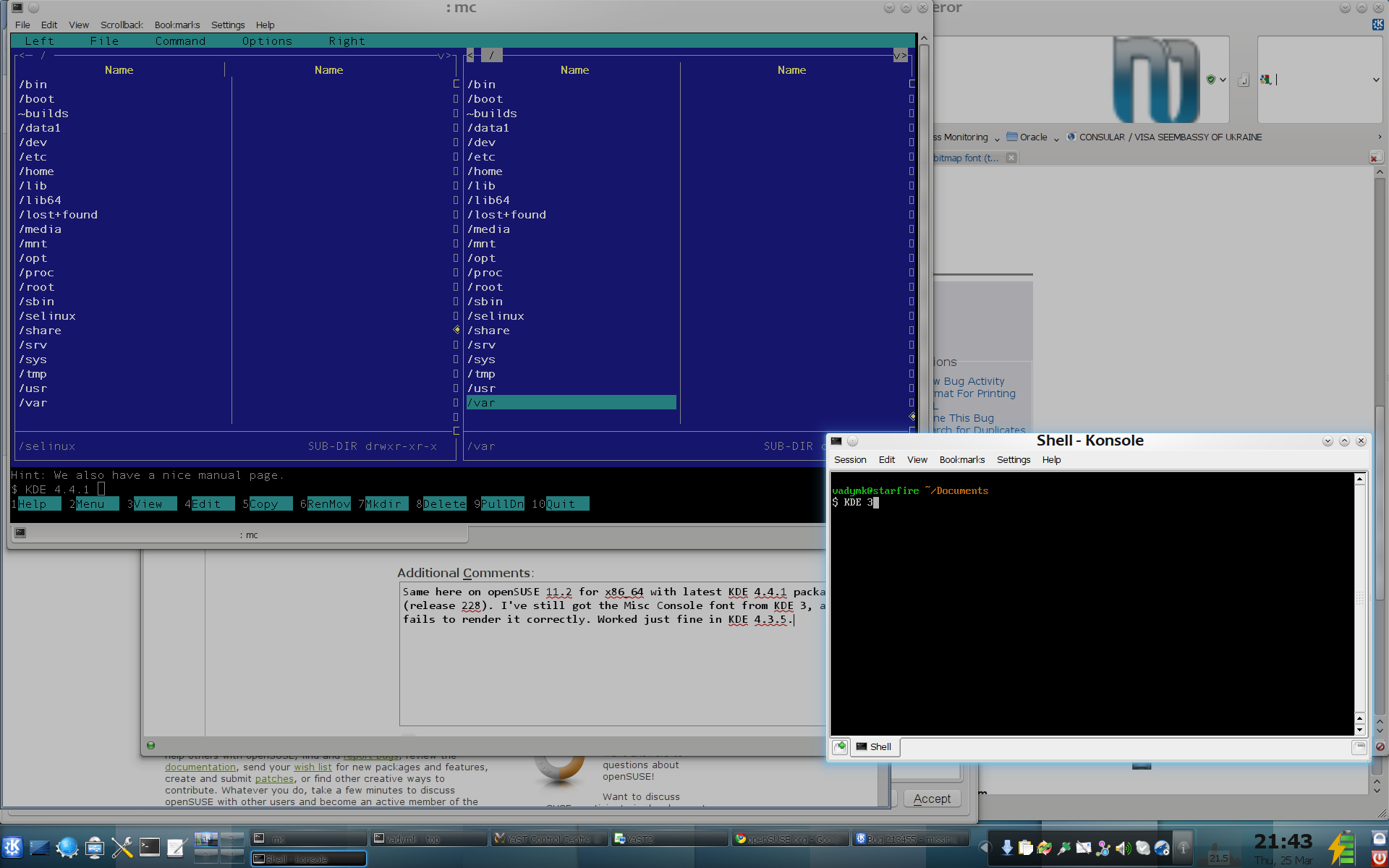Launch the blue globe gear icon in panel
The height and width of the screenshot is (868, 1389).
click(67, 847)
